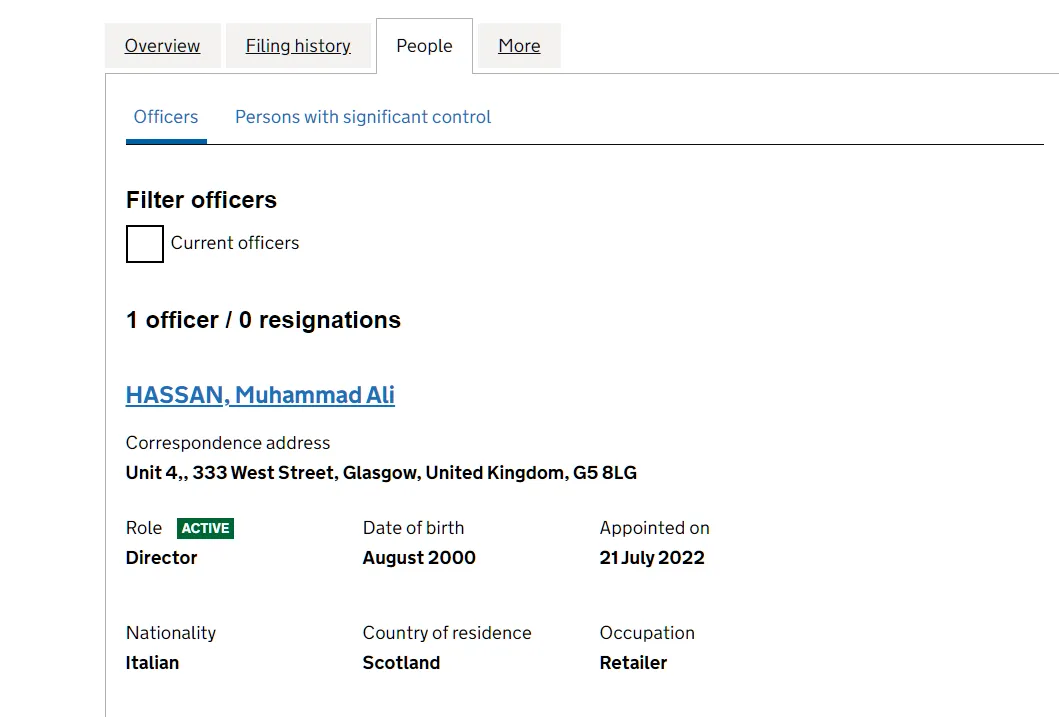Viewport: 1059px width, 717px height.
Task: Select the Officers sub-tab
Action: click(166, 117)
